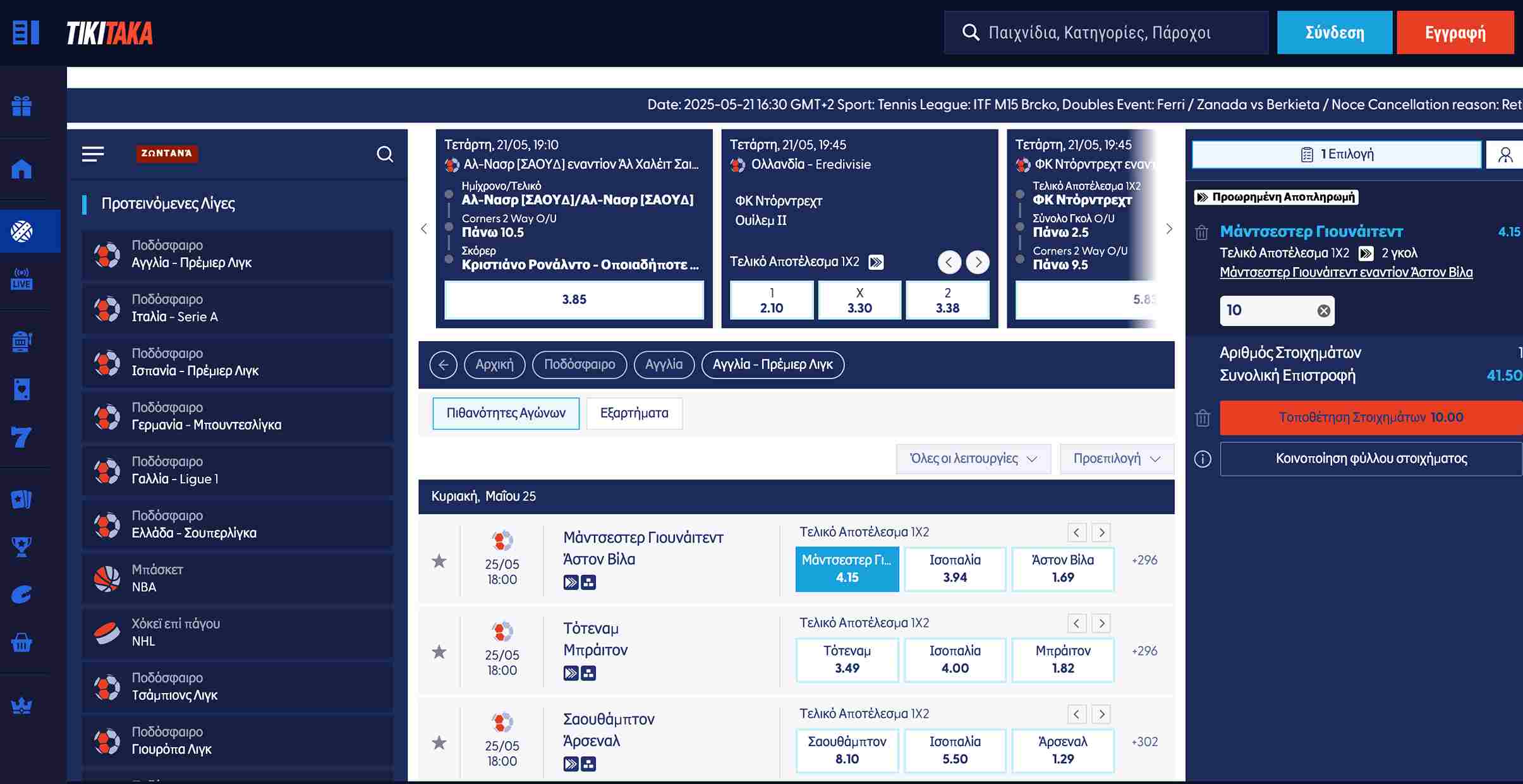Viewport: 1523px width, 784px height.
Task: Go to home via sidebar house icon
Action: (21, 169)
